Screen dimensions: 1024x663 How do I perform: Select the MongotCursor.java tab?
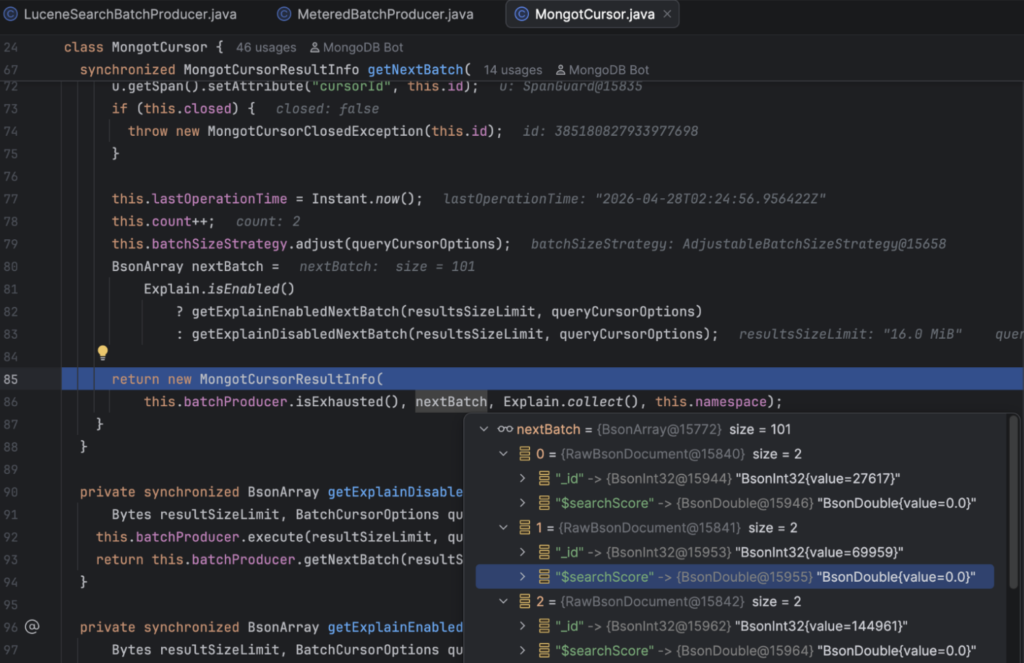click(x=594, y=14)
